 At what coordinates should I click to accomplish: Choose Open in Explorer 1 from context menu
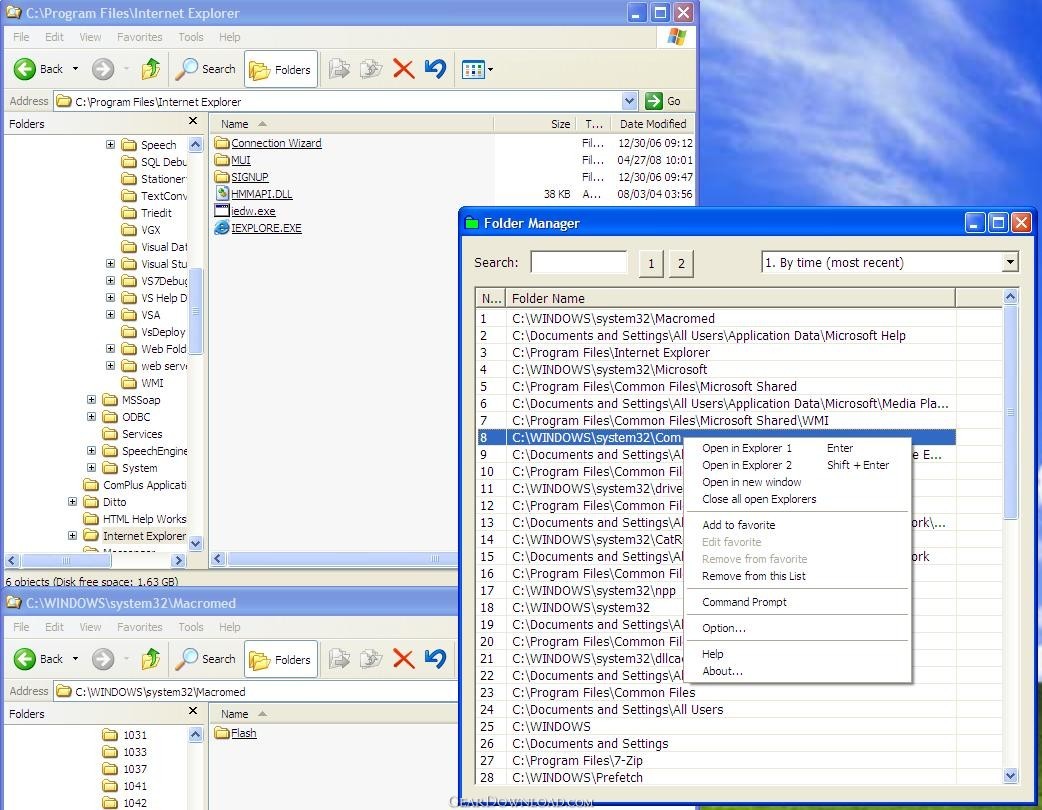pos(797,449)
